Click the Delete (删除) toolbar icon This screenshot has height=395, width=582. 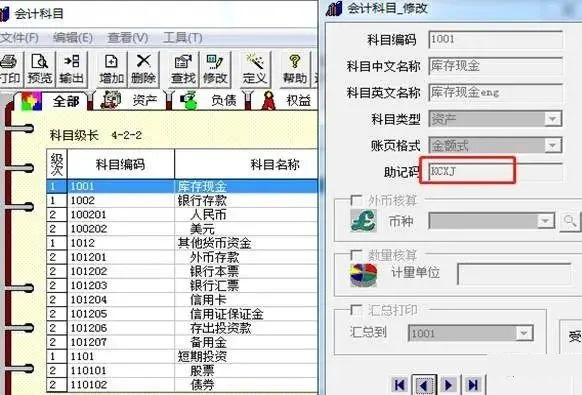[x=143, y=69]
